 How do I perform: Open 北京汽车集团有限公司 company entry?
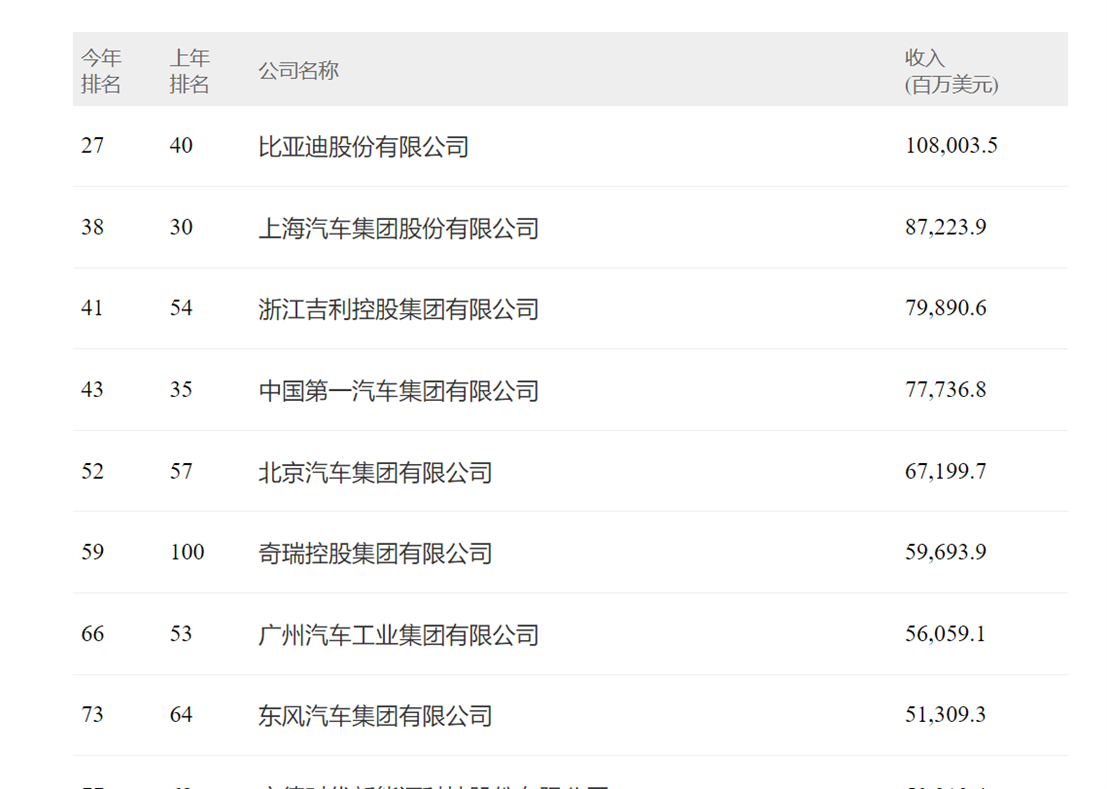click(x=376, y=472)
